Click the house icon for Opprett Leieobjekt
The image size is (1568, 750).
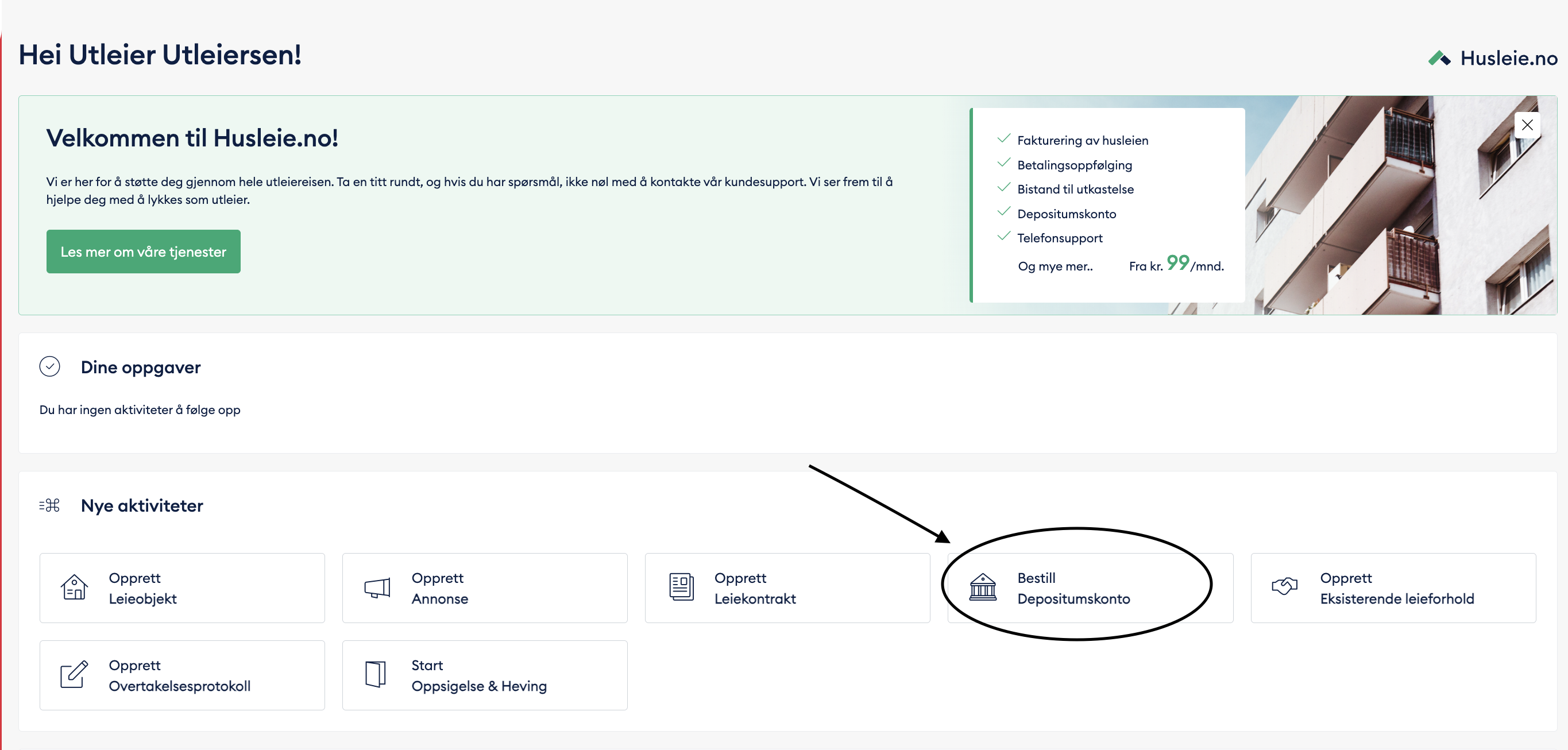coord(74,587)
